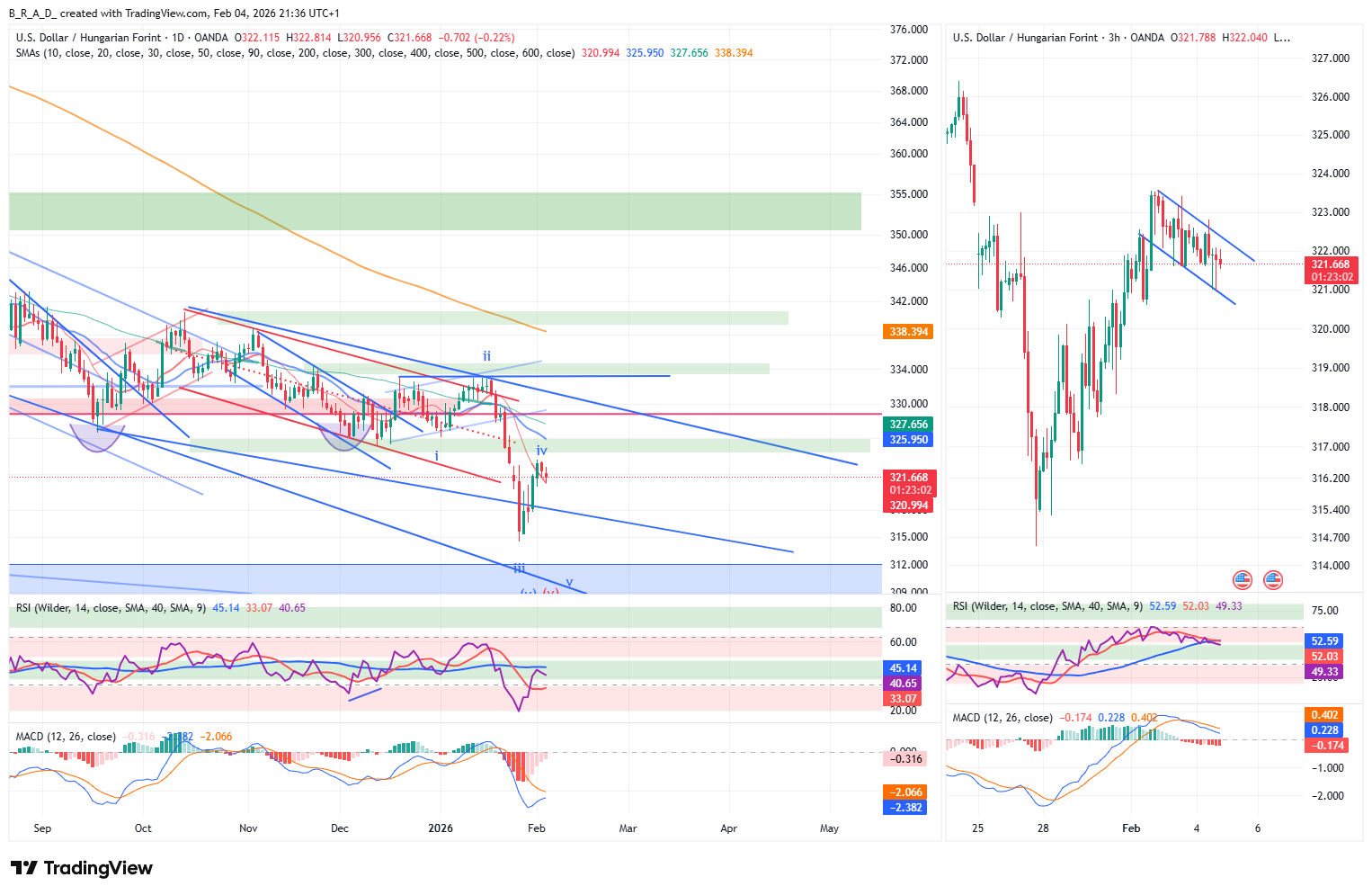1372x895 pixels.
Task: Click the wave 'iv' label near recent candles
Action: coord(541,451)
